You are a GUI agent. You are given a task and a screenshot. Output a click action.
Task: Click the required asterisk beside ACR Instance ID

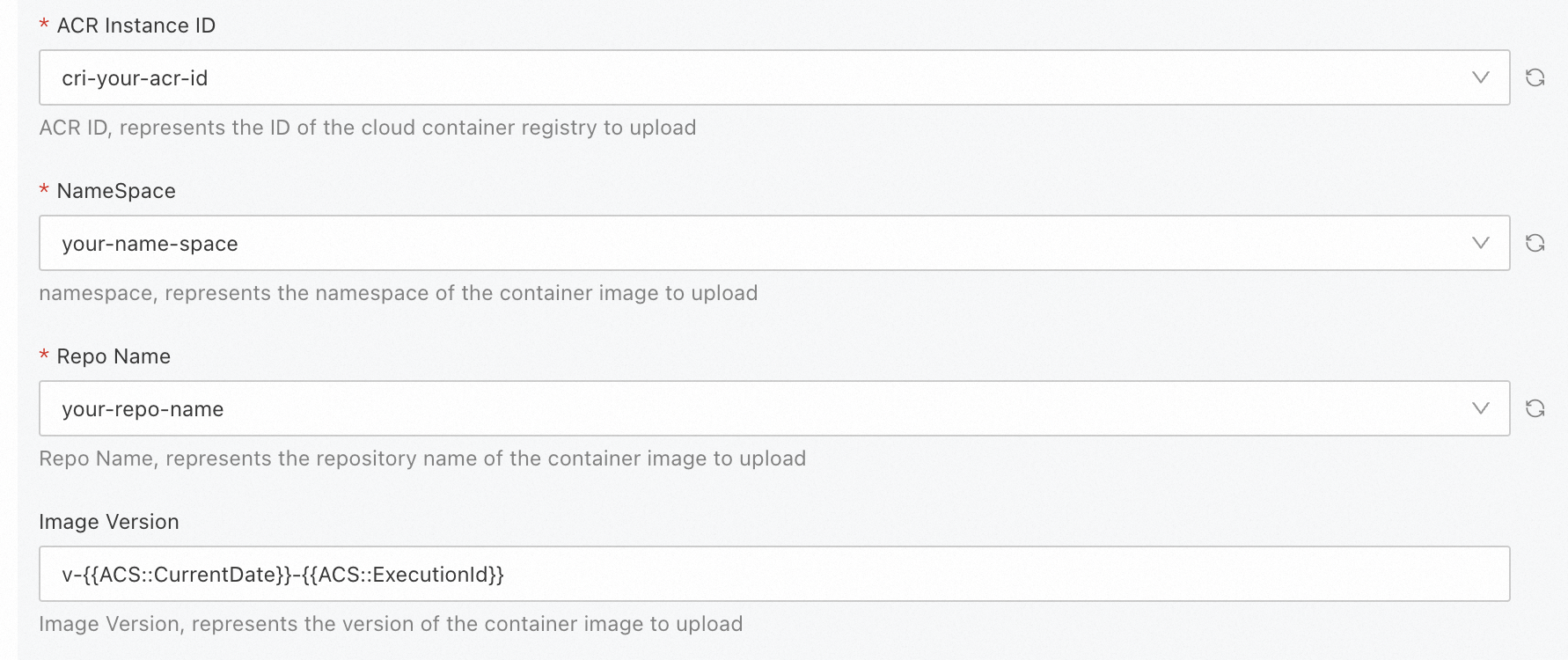click(x=44, y=26)
